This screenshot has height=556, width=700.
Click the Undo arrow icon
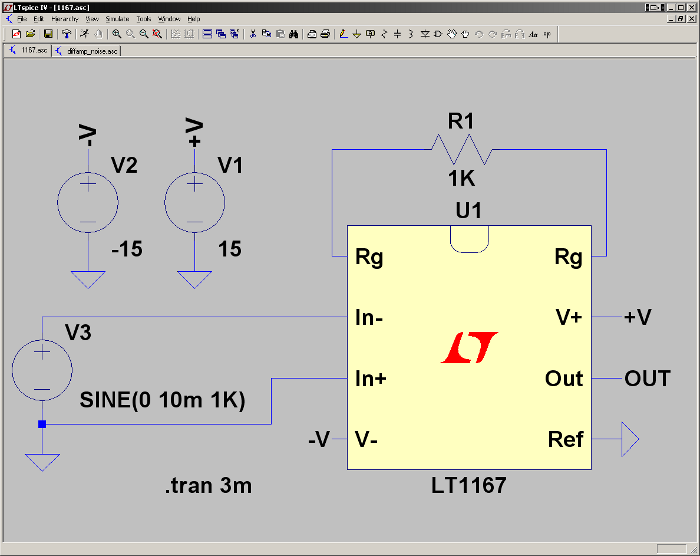(x=479, y=34)
